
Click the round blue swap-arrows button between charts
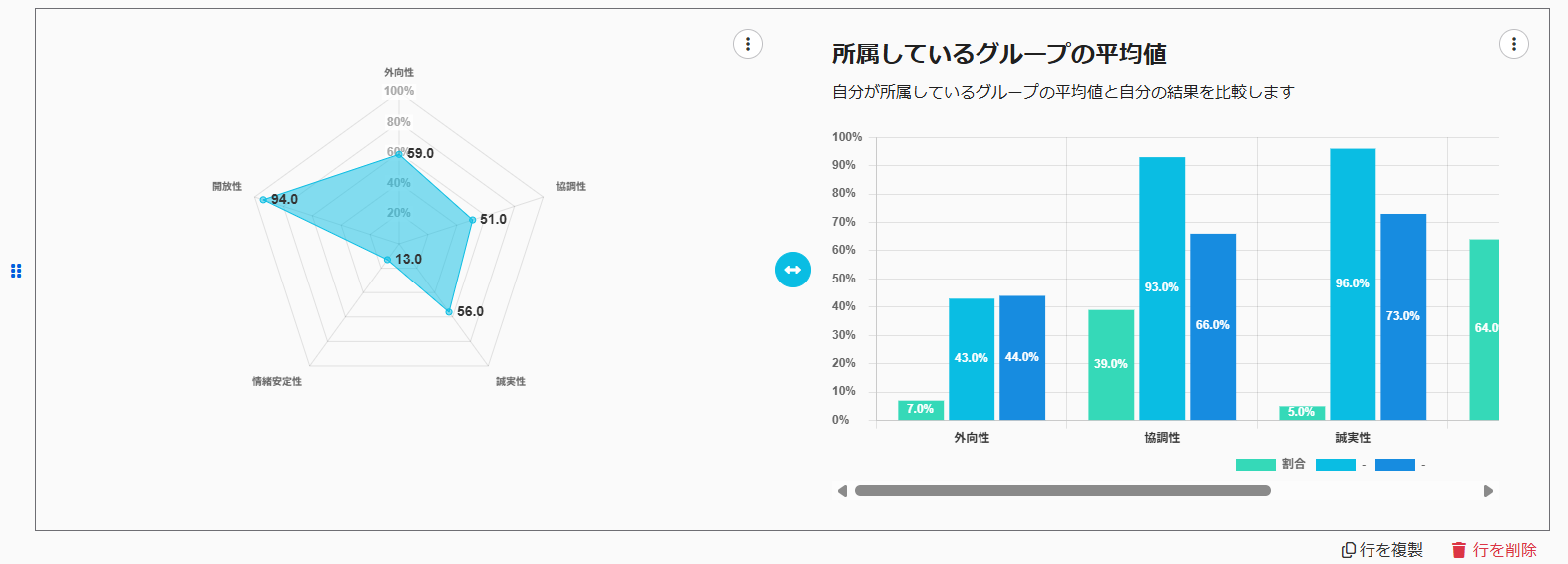793,270
